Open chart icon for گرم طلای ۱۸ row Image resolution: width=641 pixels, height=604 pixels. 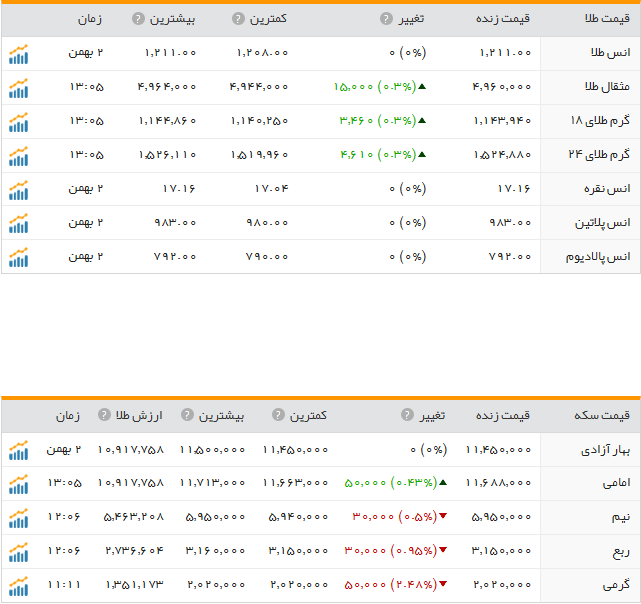pyautogui.click(x=18, y=122)
